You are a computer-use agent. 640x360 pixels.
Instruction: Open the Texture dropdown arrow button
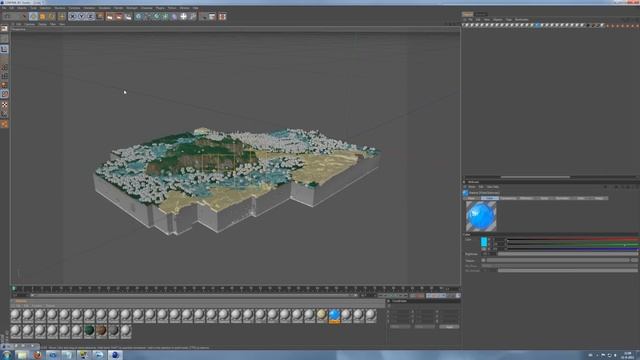pyautogui.click(x=484, y=260)
